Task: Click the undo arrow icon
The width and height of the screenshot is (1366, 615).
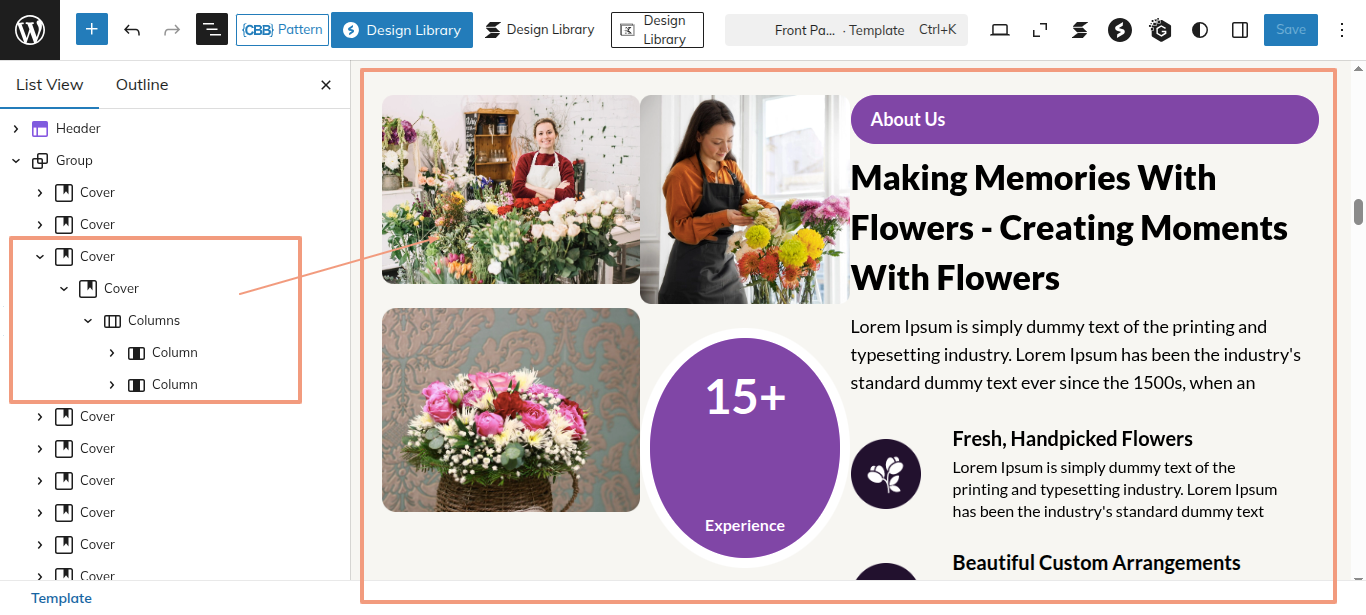Action: tap(132, 30)
